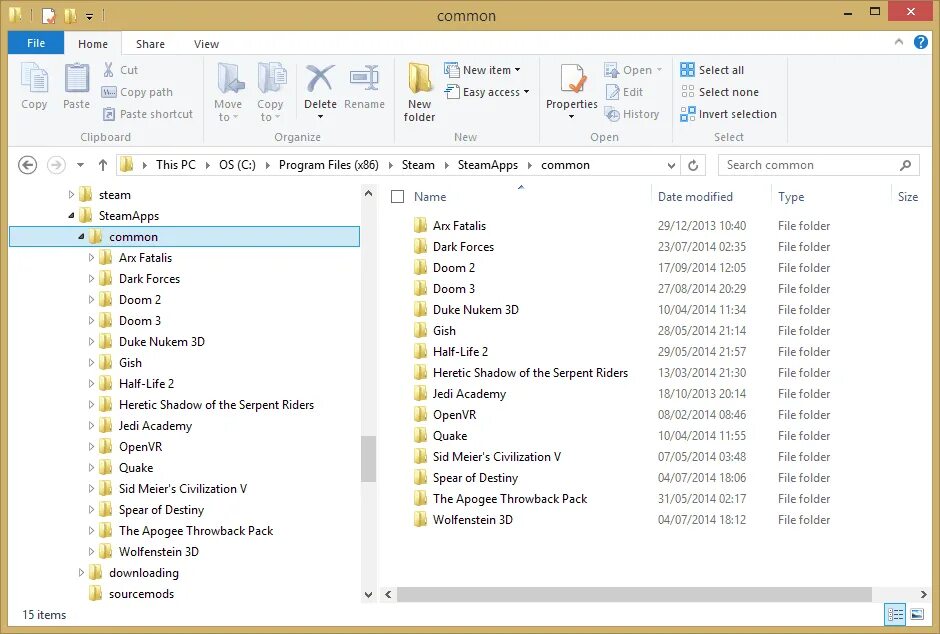
Task: Open Customize Quick Access Toolbar dropdown
Action: [89, 16]
